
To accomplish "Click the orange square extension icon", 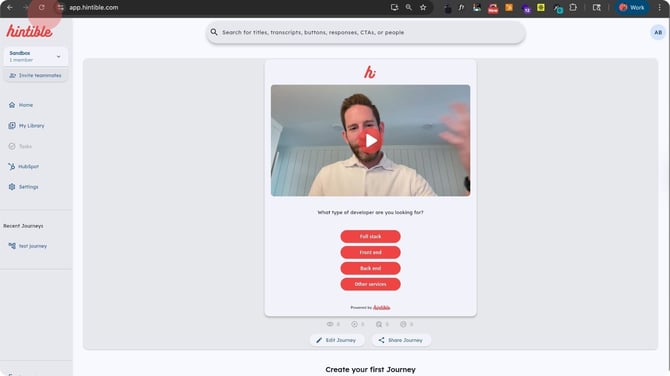I will click(509, 7).
